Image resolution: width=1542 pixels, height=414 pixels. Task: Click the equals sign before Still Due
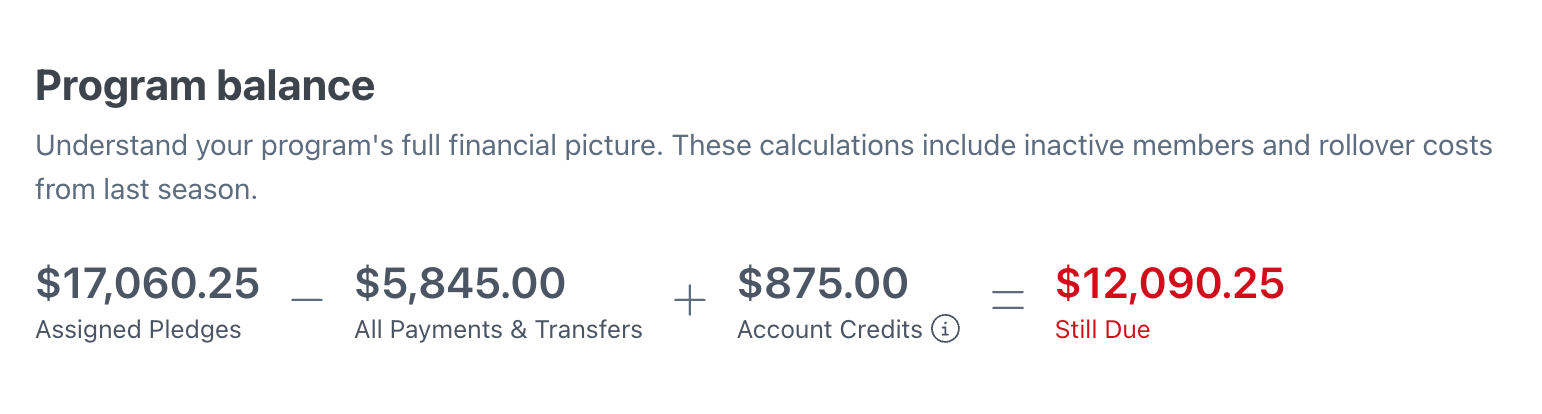[x=1008, y=301]
